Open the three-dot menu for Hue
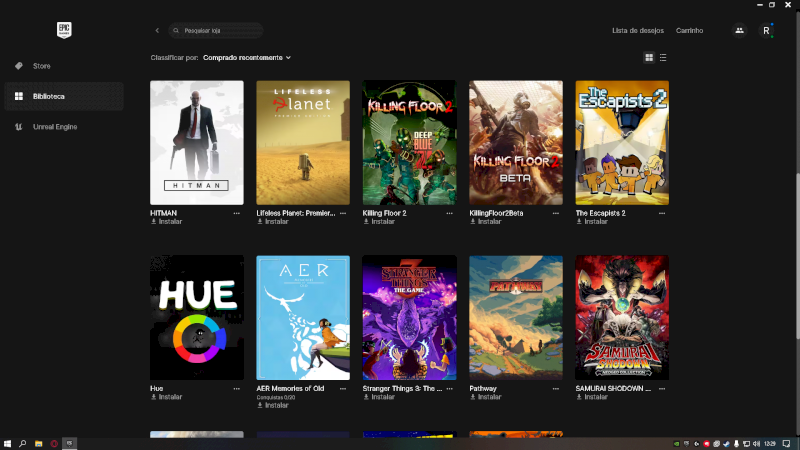Image resolution: width=800 pixels, height=450 pixels. 236,388
